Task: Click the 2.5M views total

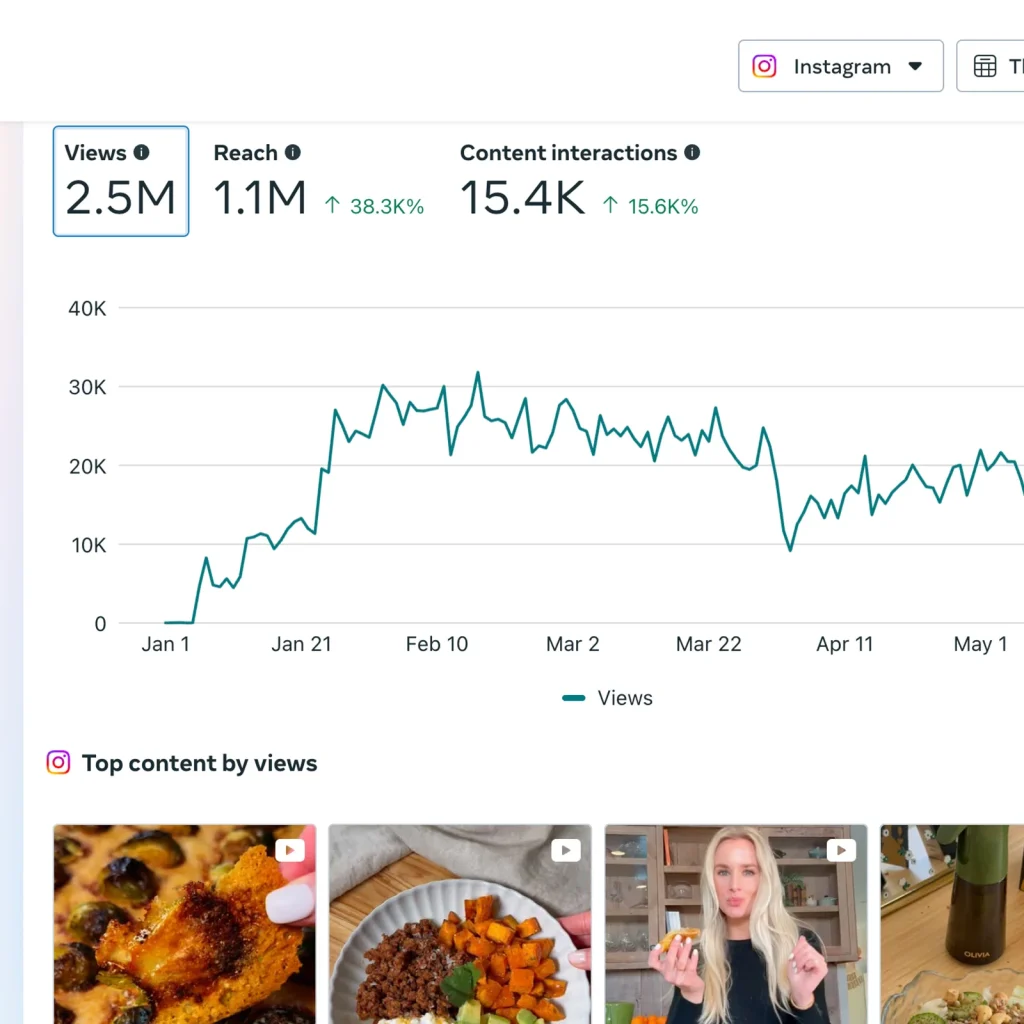Action: click(121, 198)
